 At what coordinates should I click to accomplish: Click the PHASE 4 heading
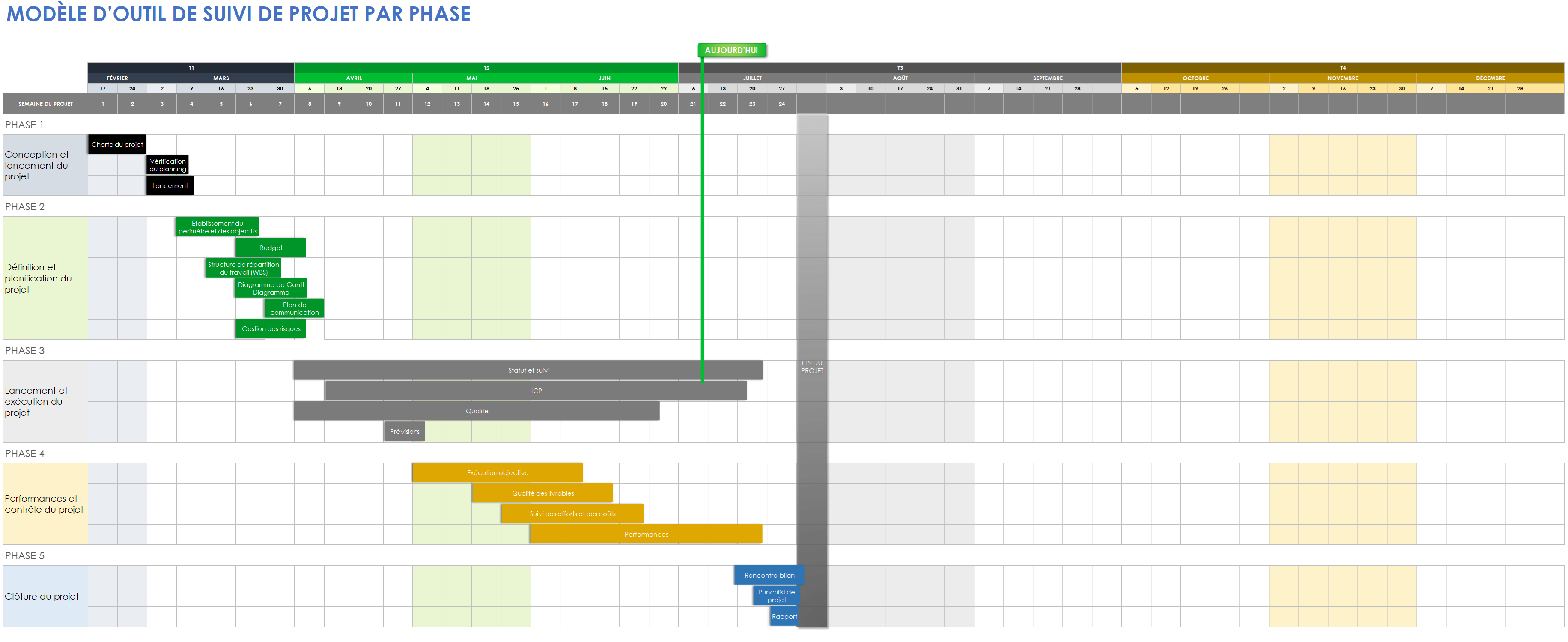tap(24, 453)
